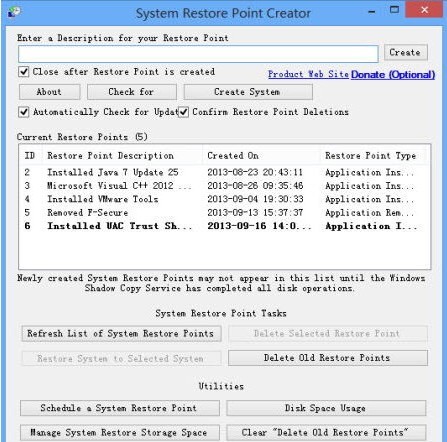Open the Donate (Optional) link

tap(393, 74)
